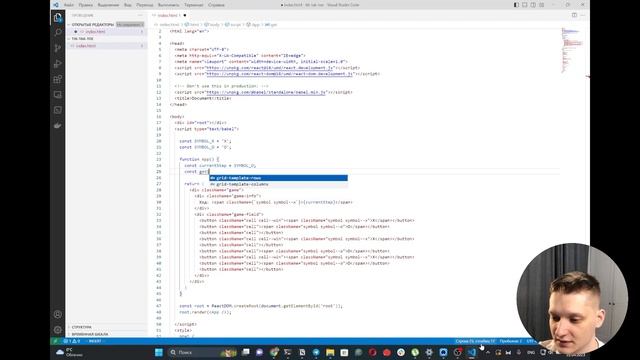
Task: Open Remote Explorer icon in activity bar
Action: point(58,95)
